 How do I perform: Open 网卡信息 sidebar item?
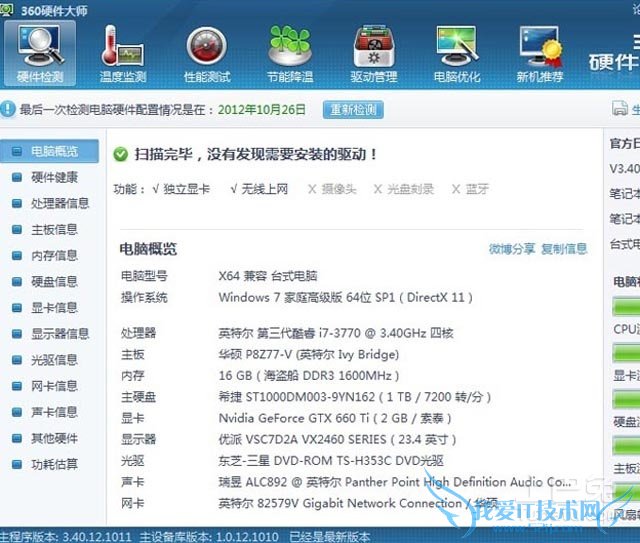coord(49,386)
